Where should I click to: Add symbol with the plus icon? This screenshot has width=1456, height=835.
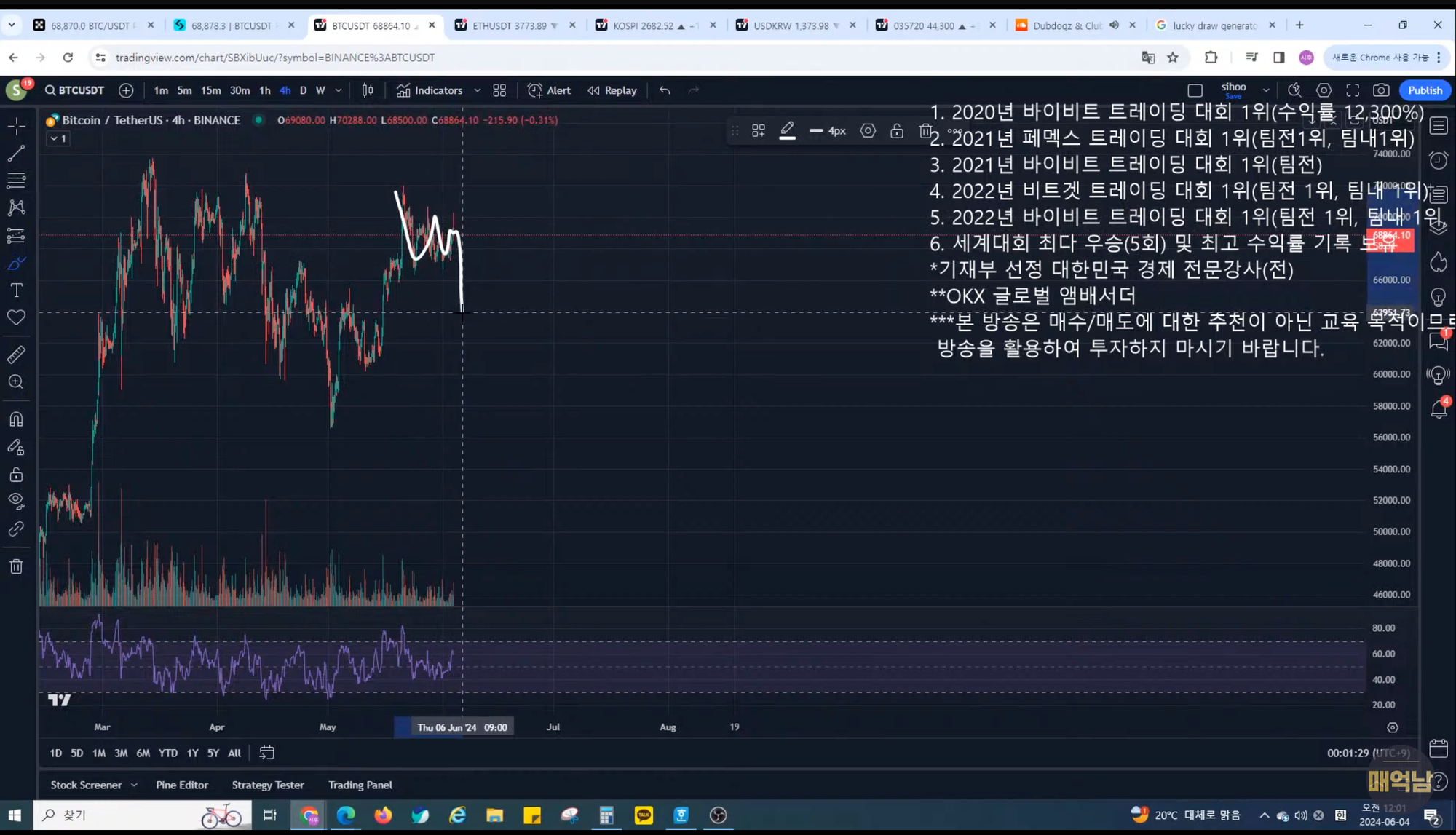tap(126, 90)
